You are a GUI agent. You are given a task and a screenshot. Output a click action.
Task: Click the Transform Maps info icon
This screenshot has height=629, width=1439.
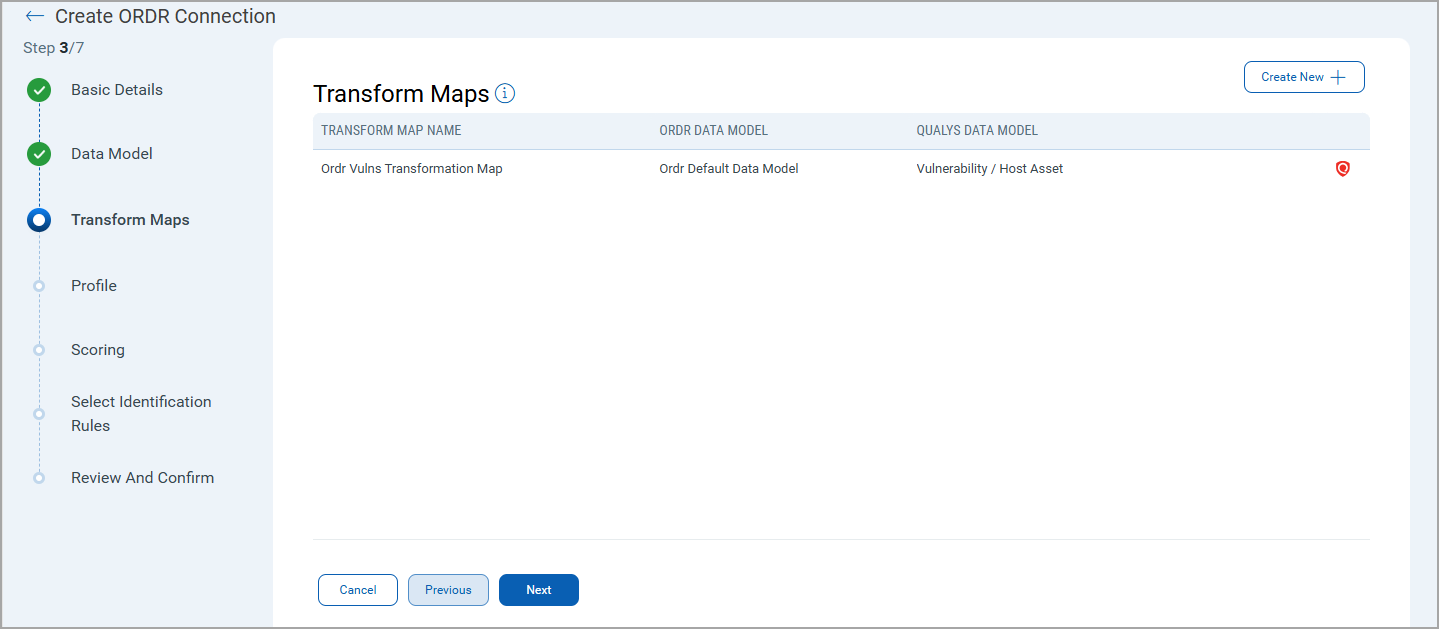505,94
